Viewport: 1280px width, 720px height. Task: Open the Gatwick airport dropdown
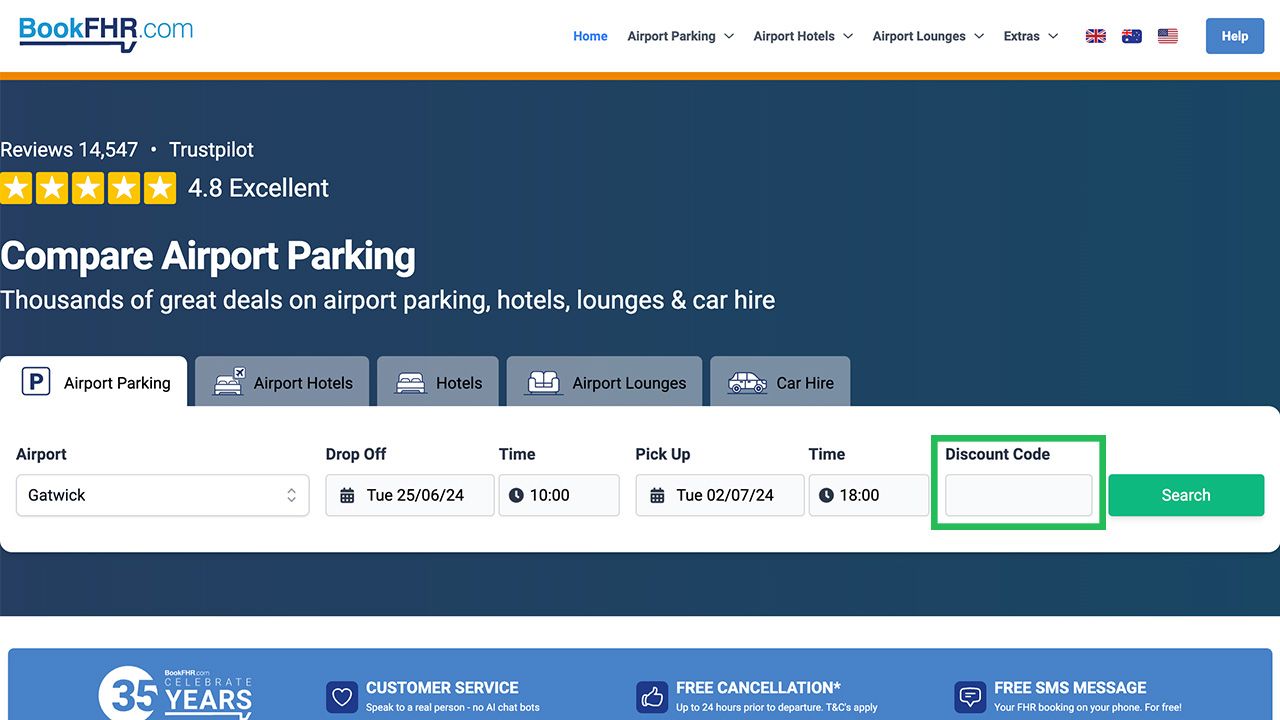point(163,495)
